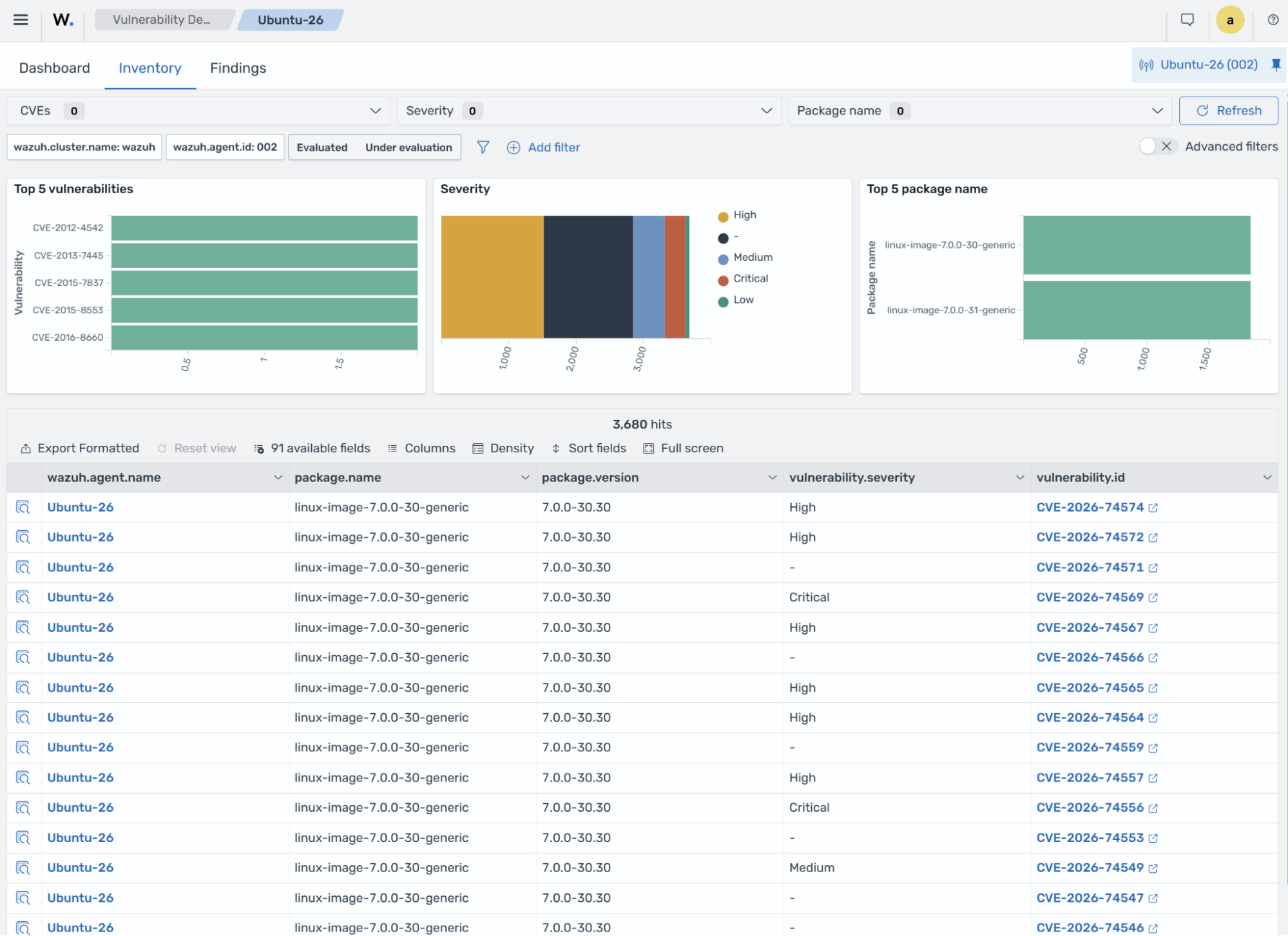
Task: Open external link icon for CVE-2026-74574
Action: (1153, 508)
